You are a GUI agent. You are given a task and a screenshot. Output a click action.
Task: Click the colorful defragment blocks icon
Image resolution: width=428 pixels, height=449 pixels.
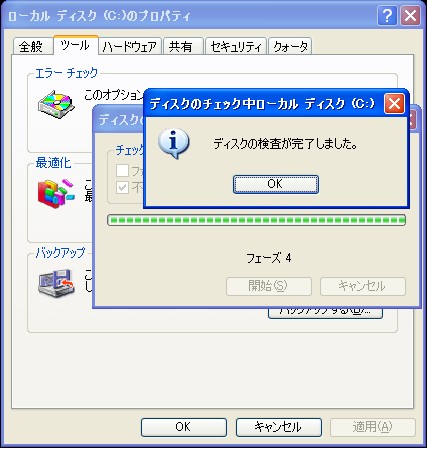click(56, 194)
